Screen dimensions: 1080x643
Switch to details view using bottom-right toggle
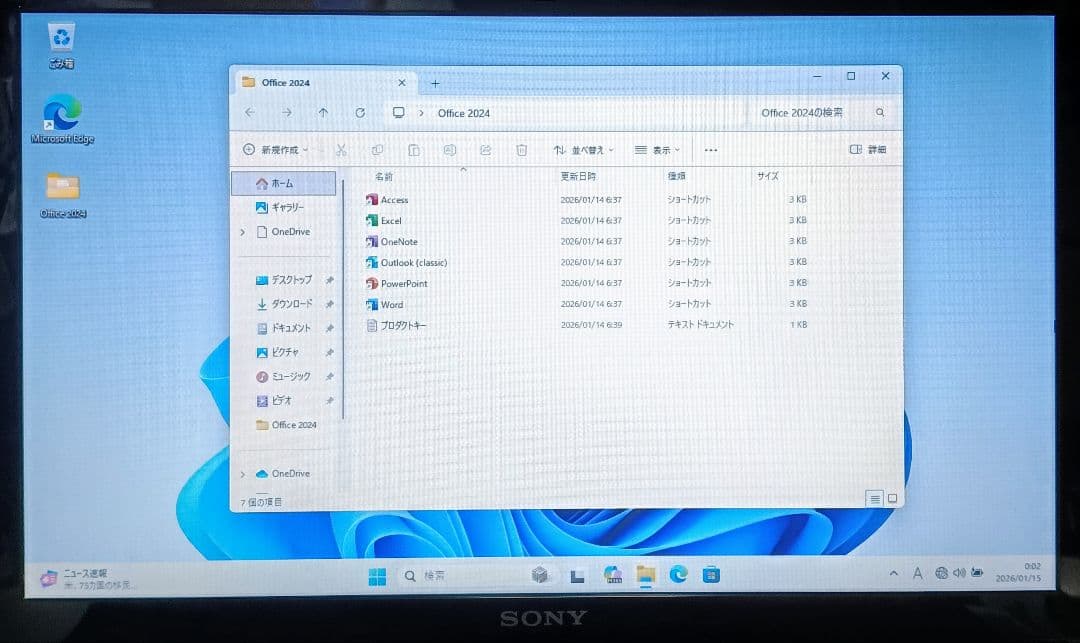pos(875,497)
